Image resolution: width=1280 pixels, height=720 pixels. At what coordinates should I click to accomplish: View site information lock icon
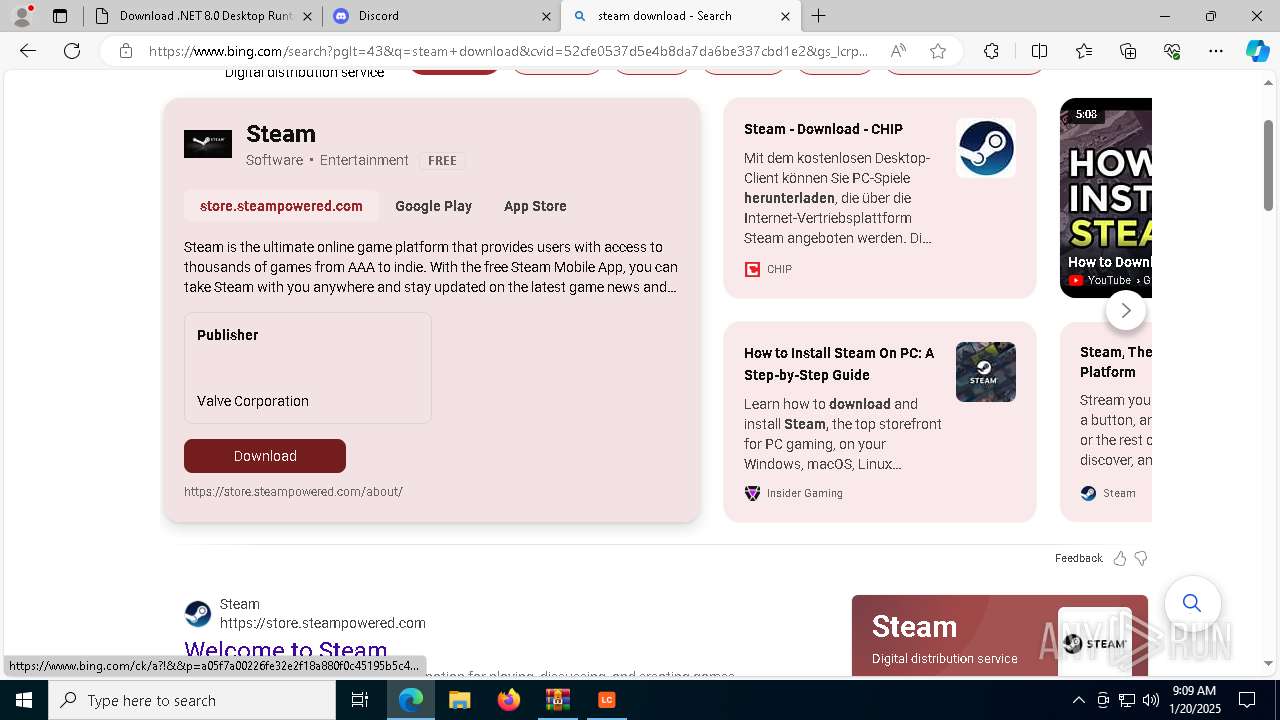click(x=126, y=51)
